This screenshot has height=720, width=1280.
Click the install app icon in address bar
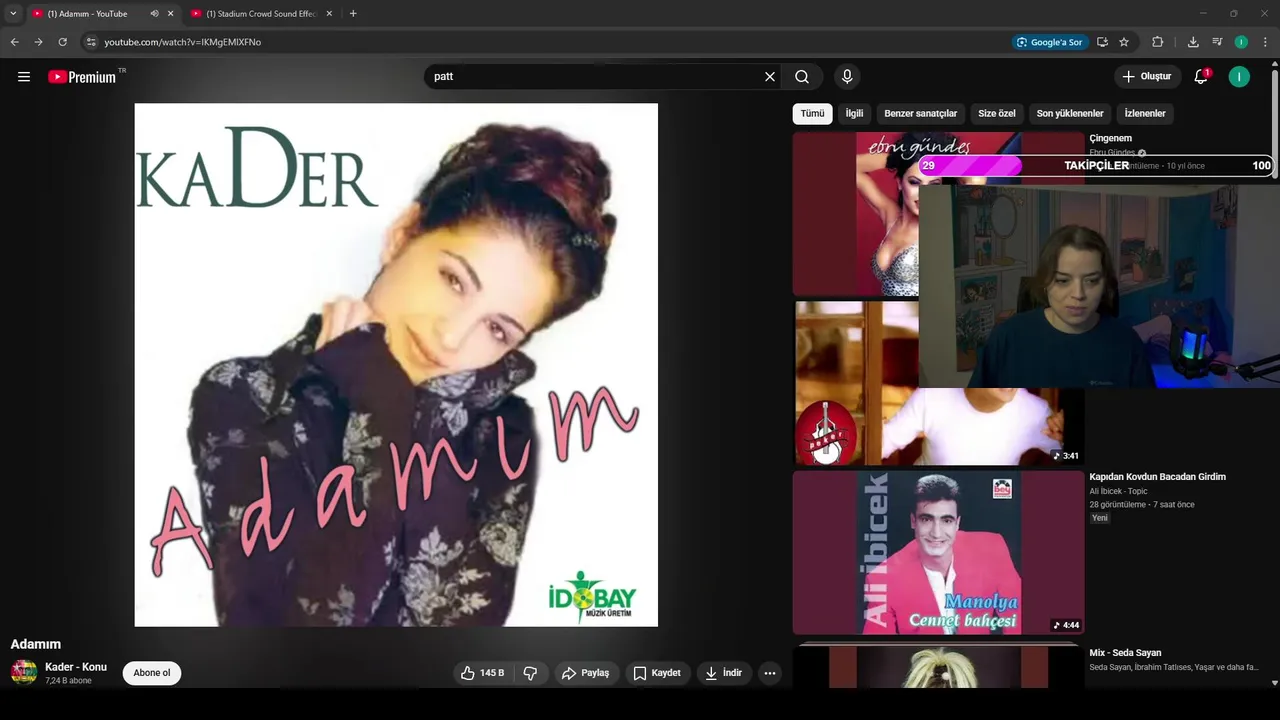point(1102,42)
